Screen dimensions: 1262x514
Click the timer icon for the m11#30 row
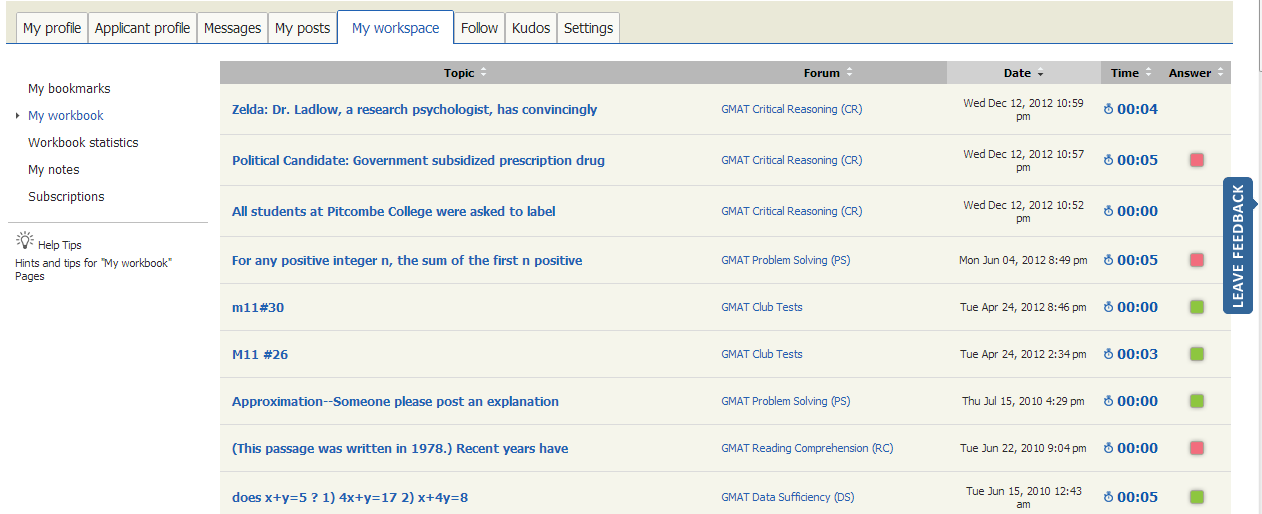[x=1108, y=307]
